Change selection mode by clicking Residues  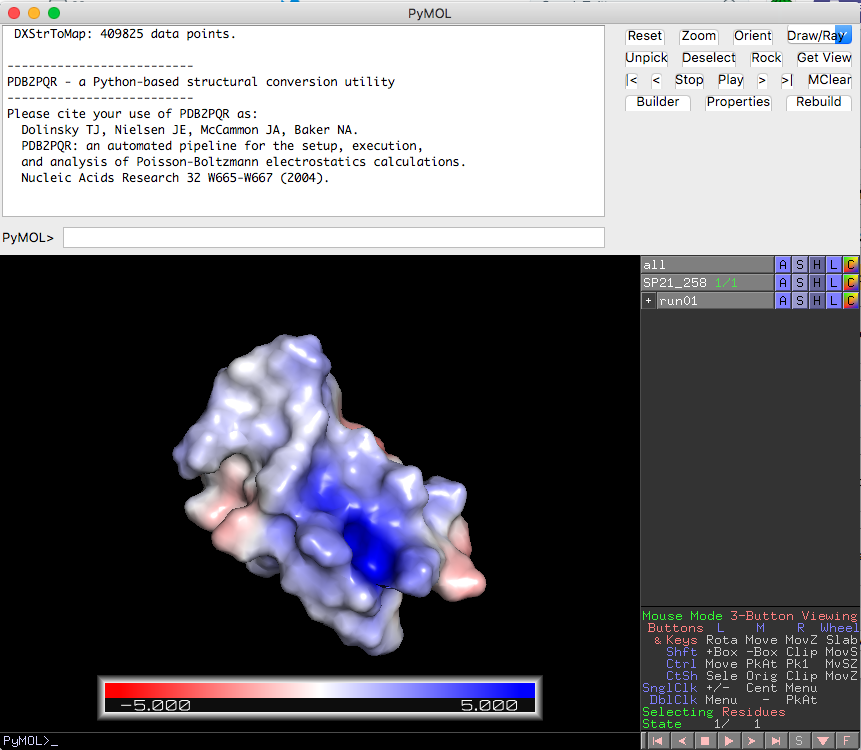click(755, 711)
